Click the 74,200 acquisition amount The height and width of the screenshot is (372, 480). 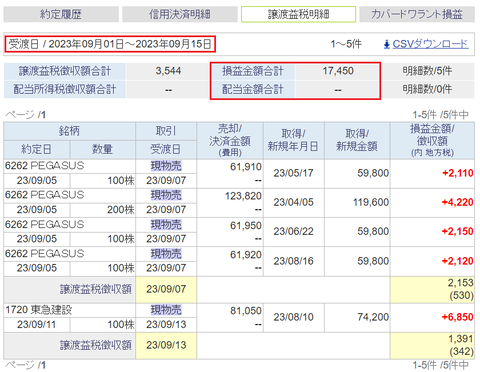click(x=373, y=317)
